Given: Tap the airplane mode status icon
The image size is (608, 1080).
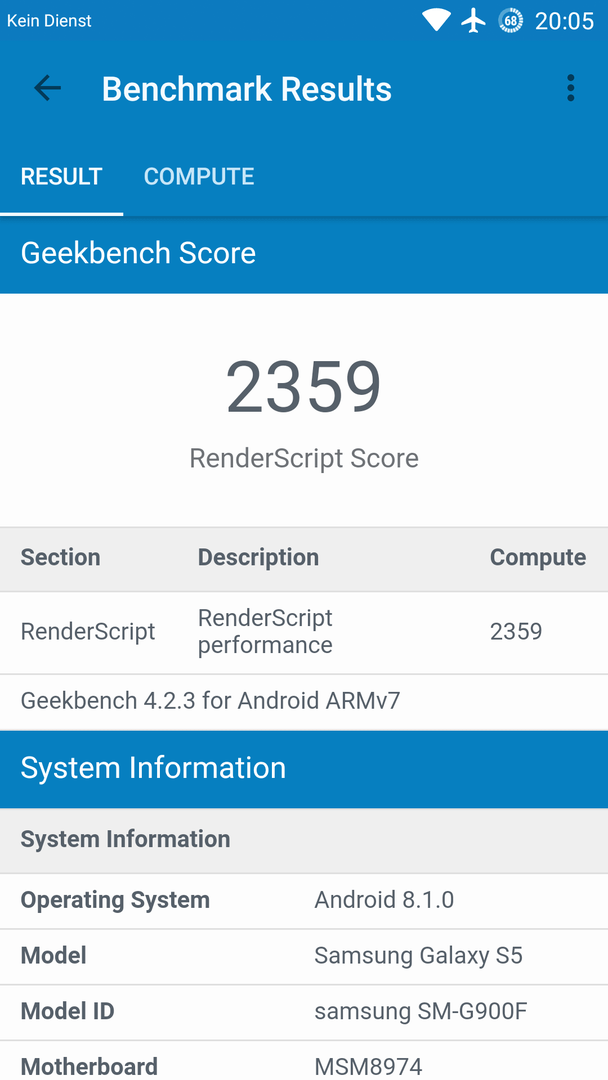Looking at the screenshot, I should click(474, 21).
